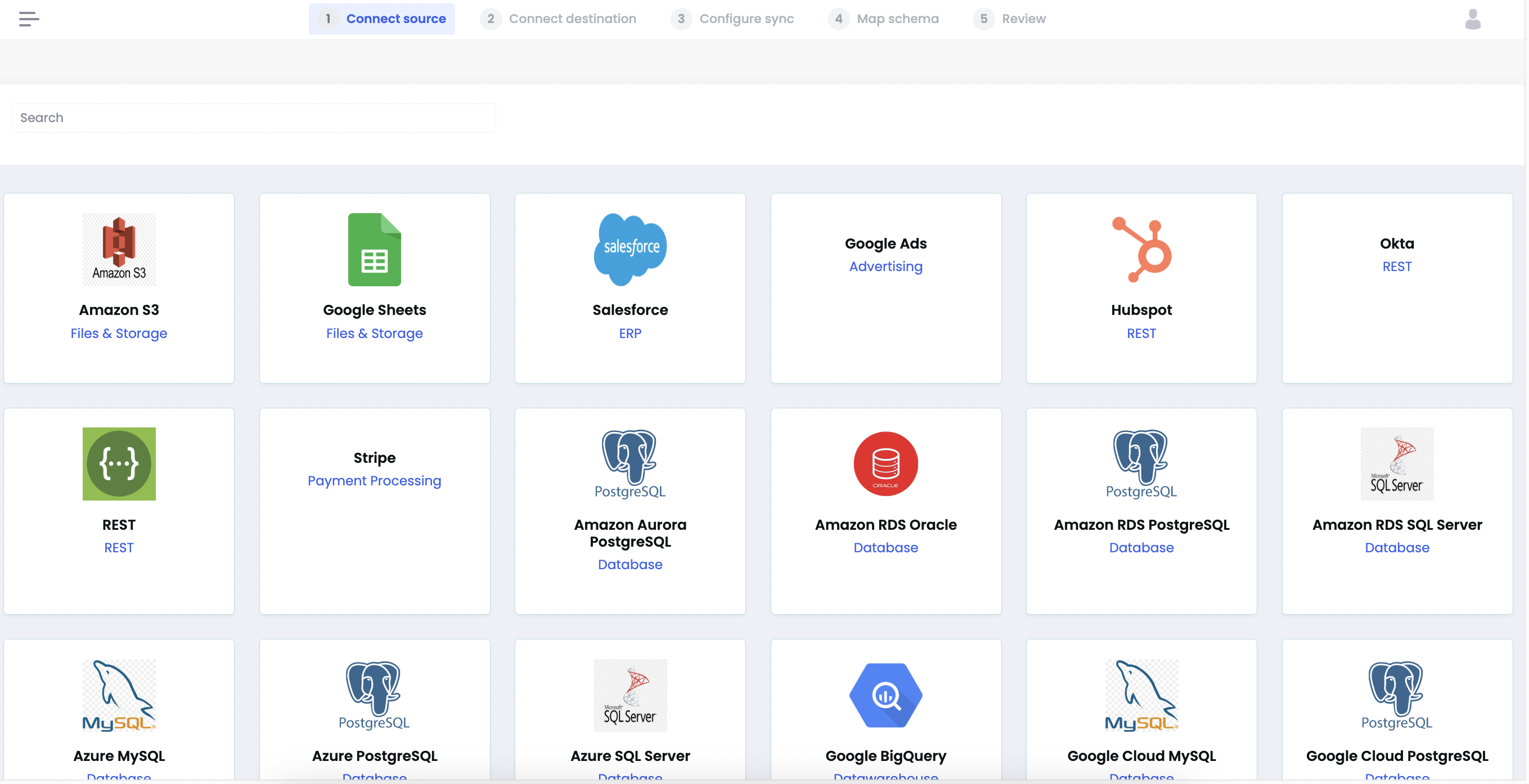Screen dimensions: 1529x784
Task: Click the REST label under Okta
Action: (1397, 267)
